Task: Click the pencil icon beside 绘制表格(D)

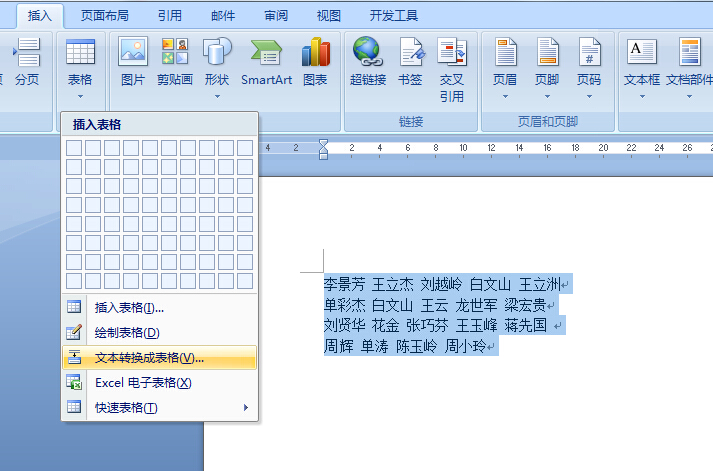Action: 74,332
